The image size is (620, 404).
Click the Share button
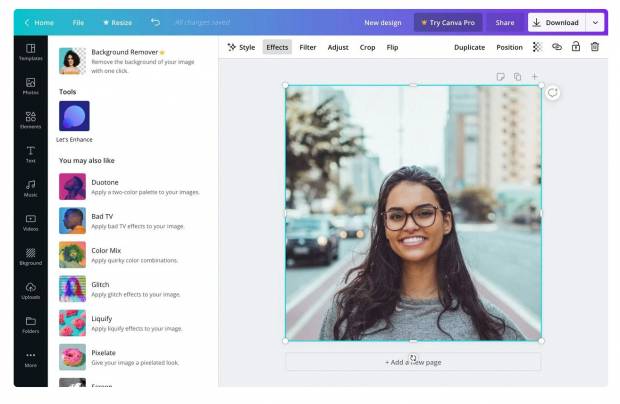click(505, 23)
